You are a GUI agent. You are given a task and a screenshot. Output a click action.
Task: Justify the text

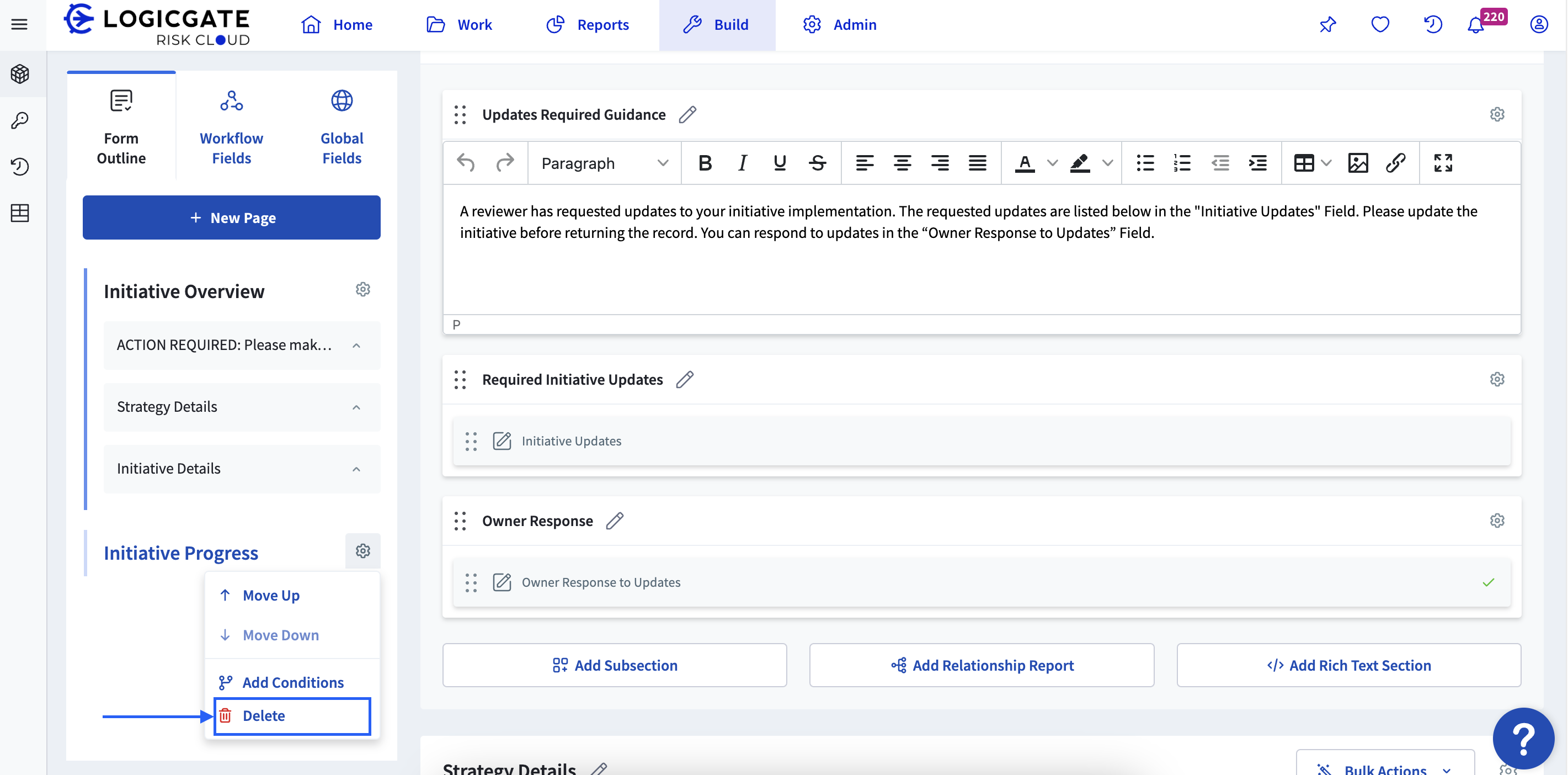click(978, 162)
